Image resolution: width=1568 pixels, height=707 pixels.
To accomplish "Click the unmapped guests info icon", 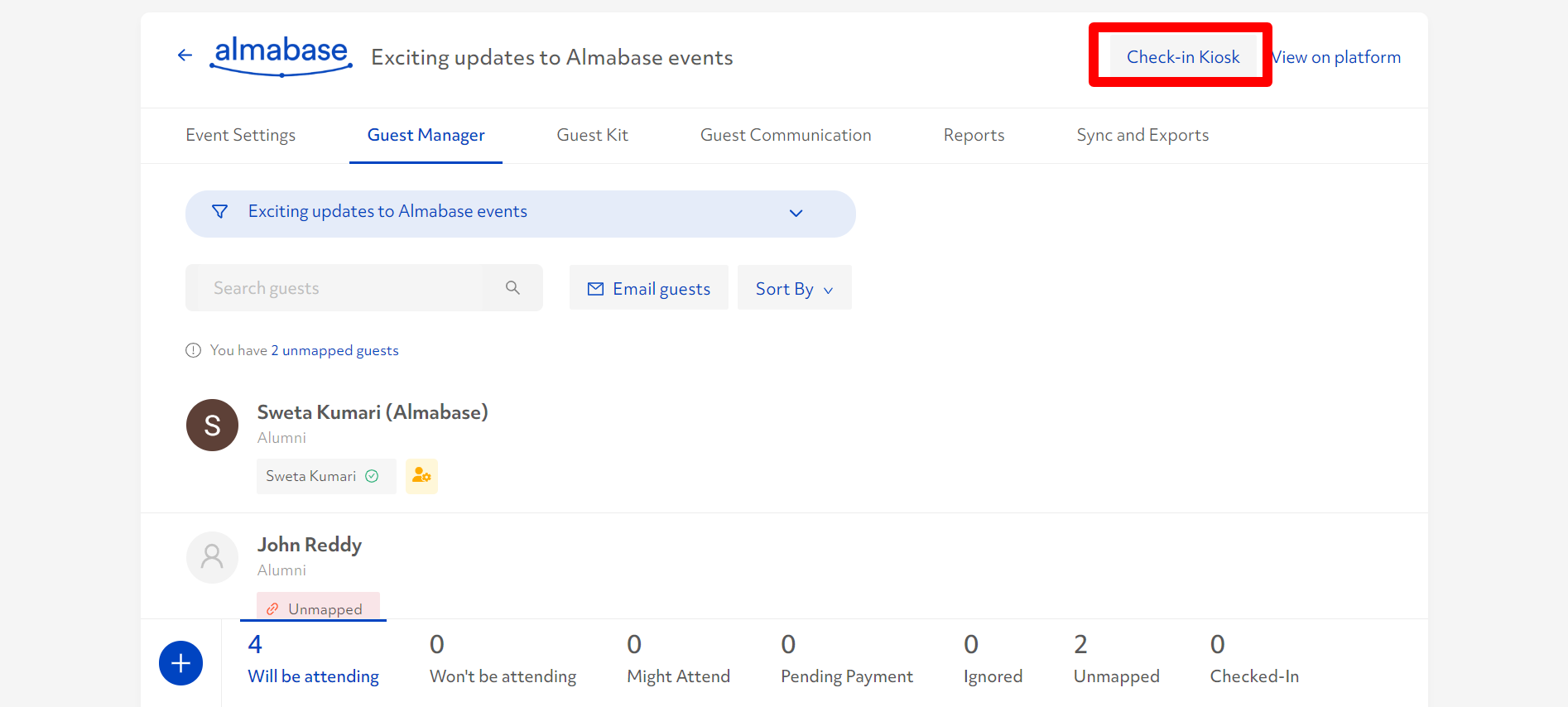I will [193, 350].
